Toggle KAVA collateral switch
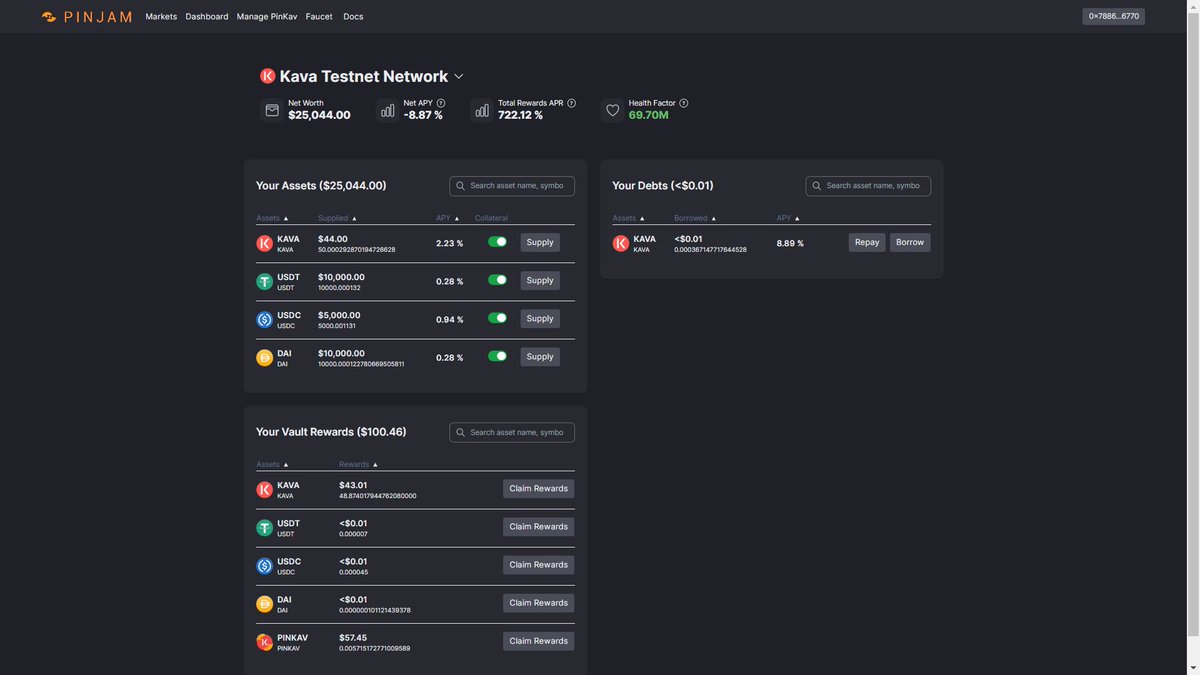The image size is (1200, 675). coord(497,242)
